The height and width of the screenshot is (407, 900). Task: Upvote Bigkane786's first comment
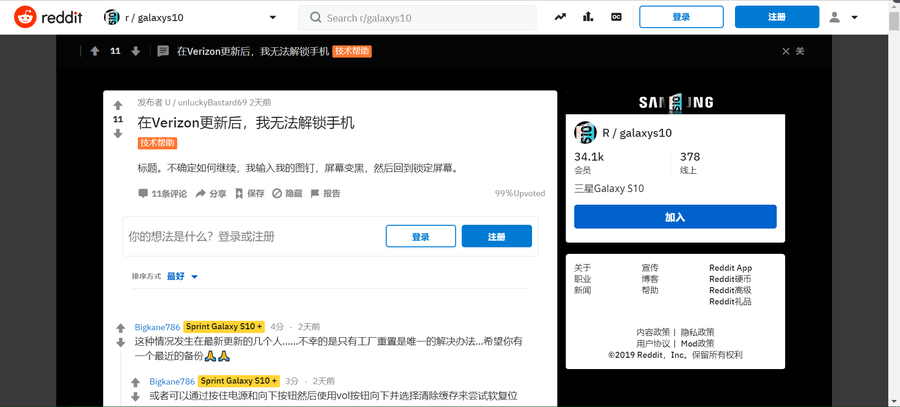point(121,328)
